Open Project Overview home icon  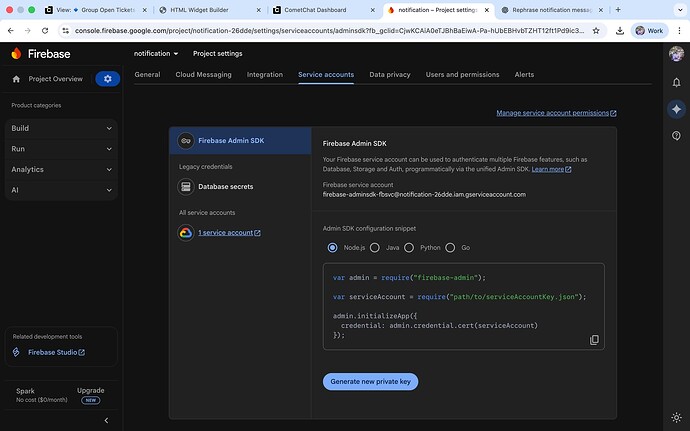click(16, 79)
